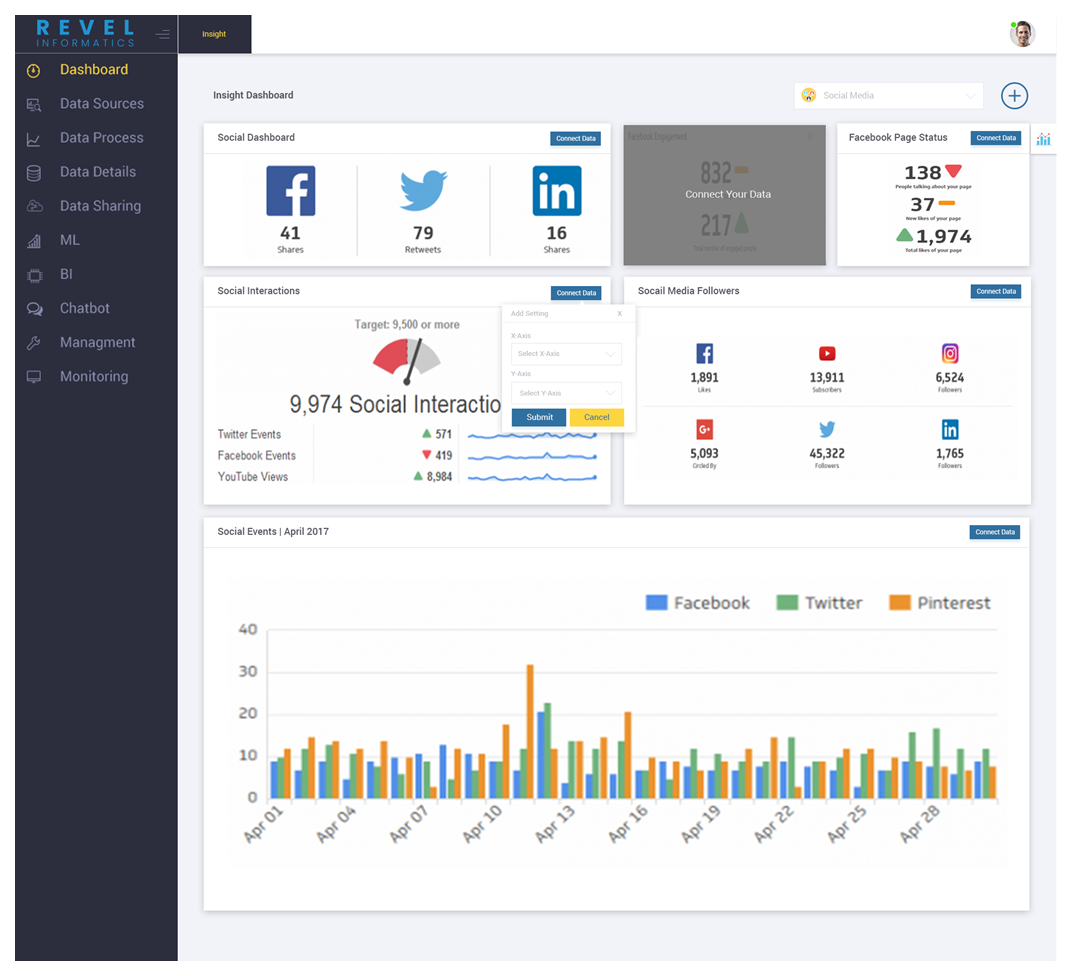This screenshot has height=976, width=1072.
Task: Connect Data for Socail Media Followers
Action: (996, 292)
